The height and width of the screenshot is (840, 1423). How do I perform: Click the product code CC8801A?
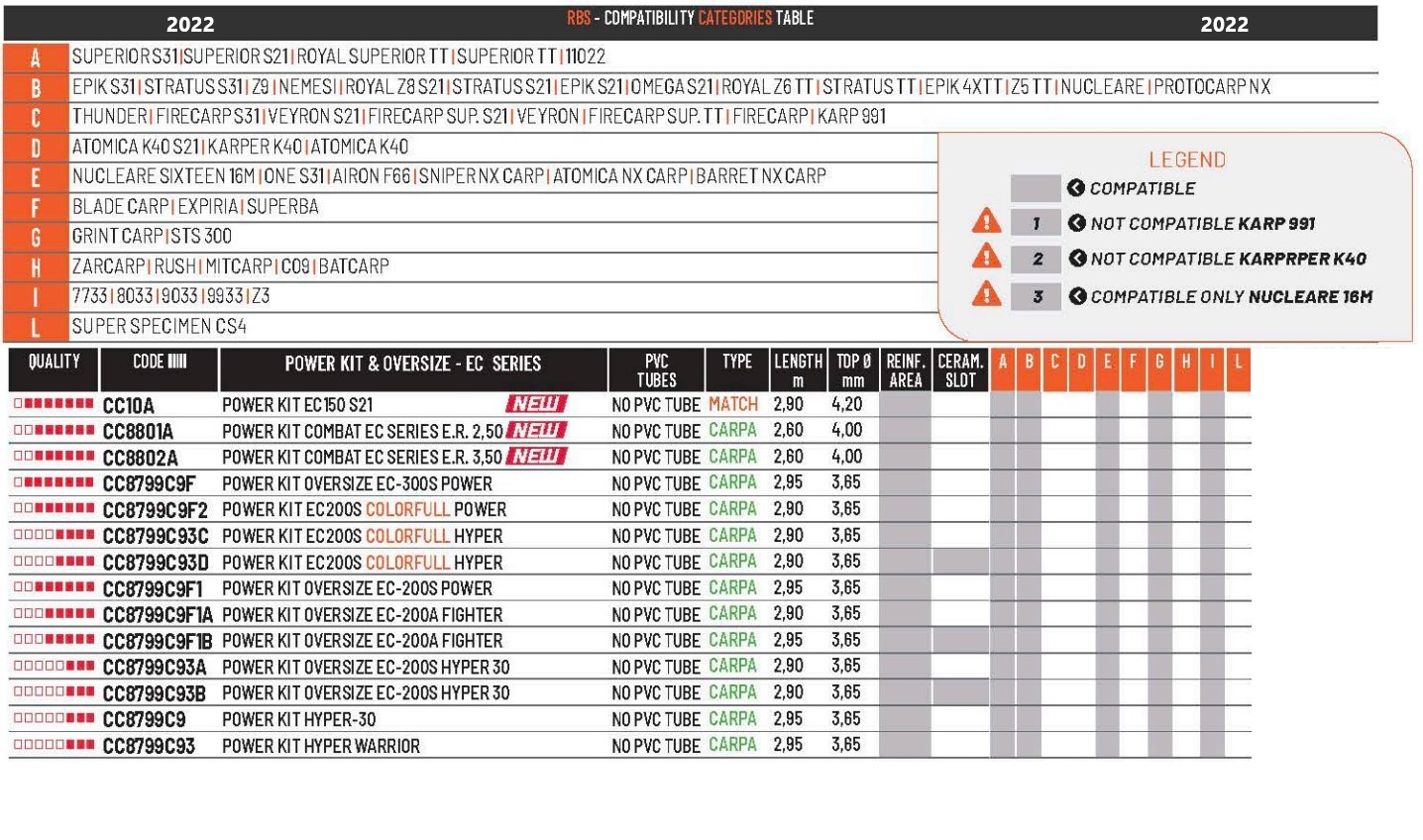pyautogui.click(x=138, y=431)
